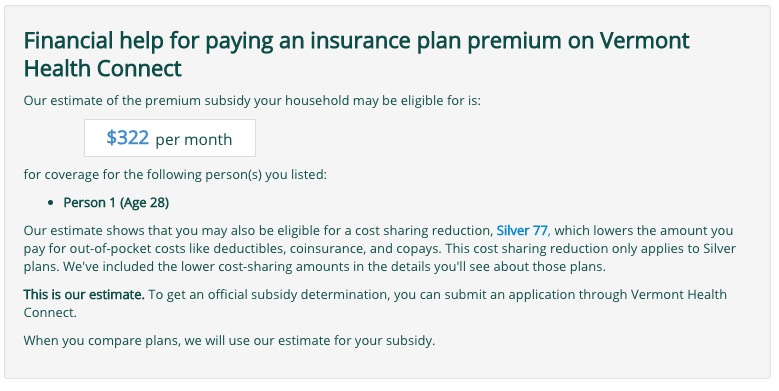Click 'which lowers the amount you' after Silver 77

point(643,231)
